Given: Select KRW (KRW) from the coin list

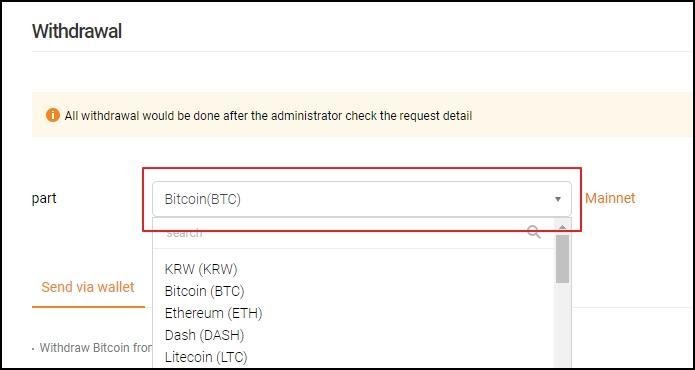Looking at the screenshot, I should coord(201,269).
